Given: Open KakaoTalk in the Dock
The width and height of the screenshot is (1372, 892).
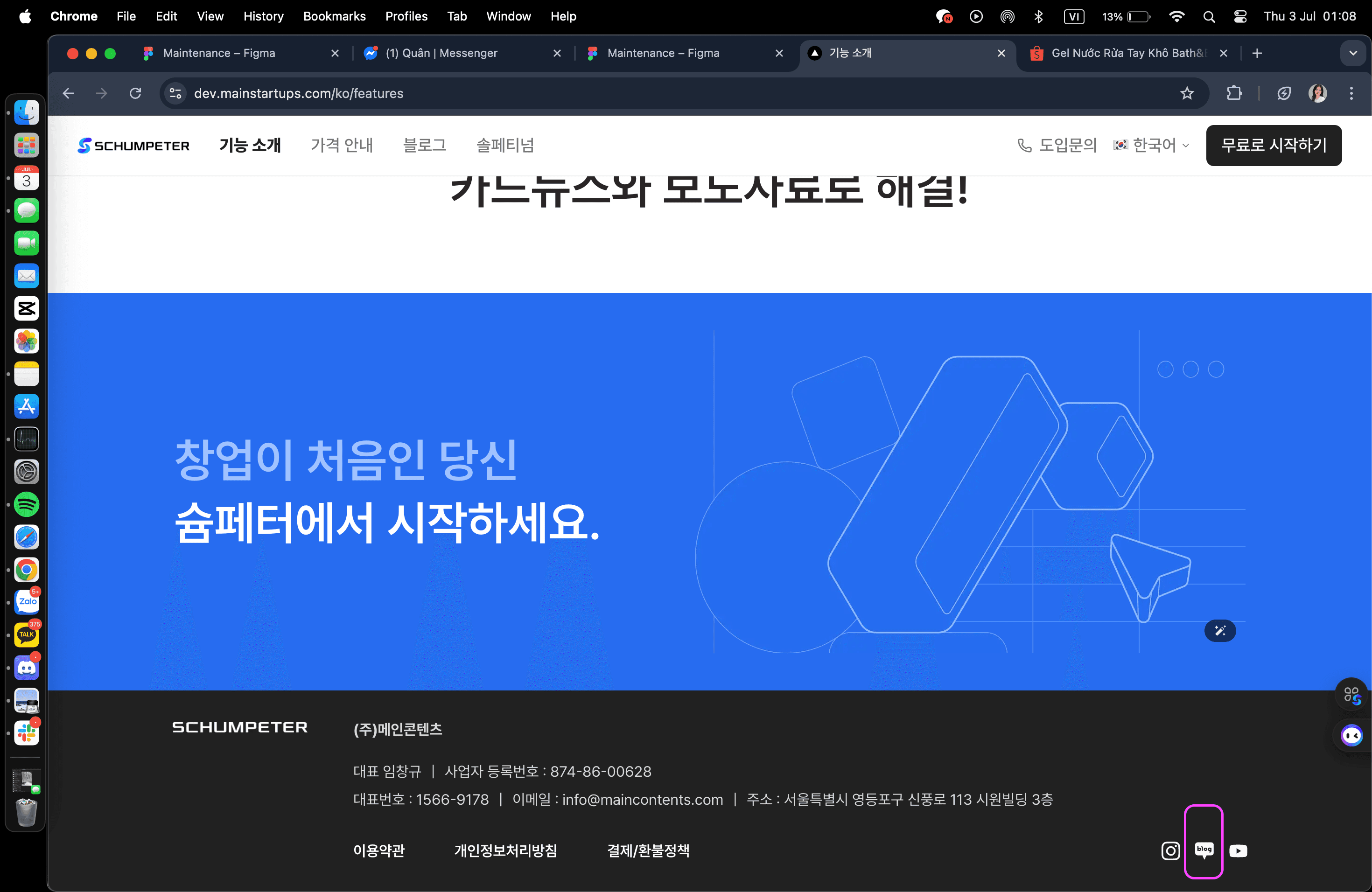Looking at the screenshot, I should (27, 635).
